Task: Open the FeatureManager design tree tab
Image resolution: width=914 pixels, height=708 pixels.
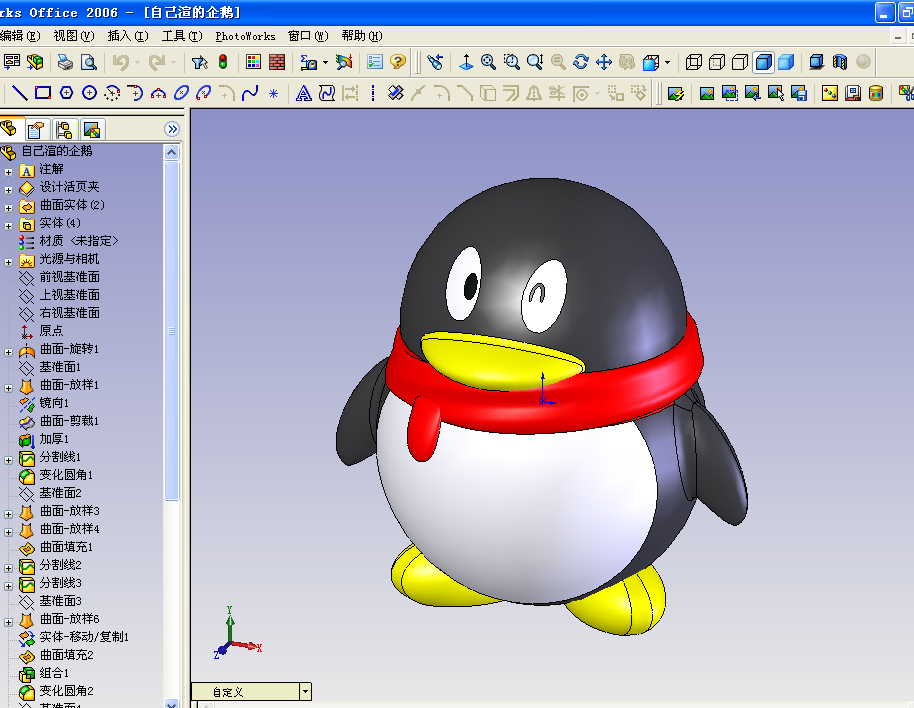Action: 9,128
